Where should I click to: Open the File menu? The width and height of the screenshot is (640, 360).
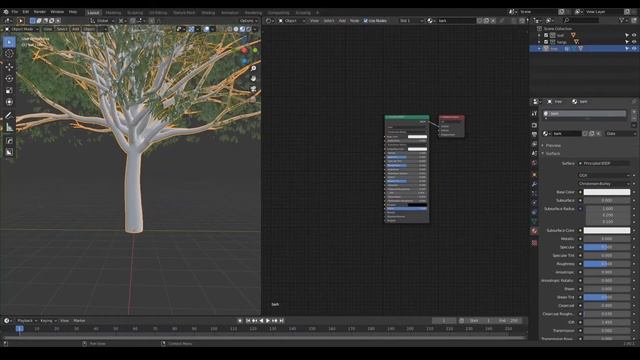[x=15, y=12]
